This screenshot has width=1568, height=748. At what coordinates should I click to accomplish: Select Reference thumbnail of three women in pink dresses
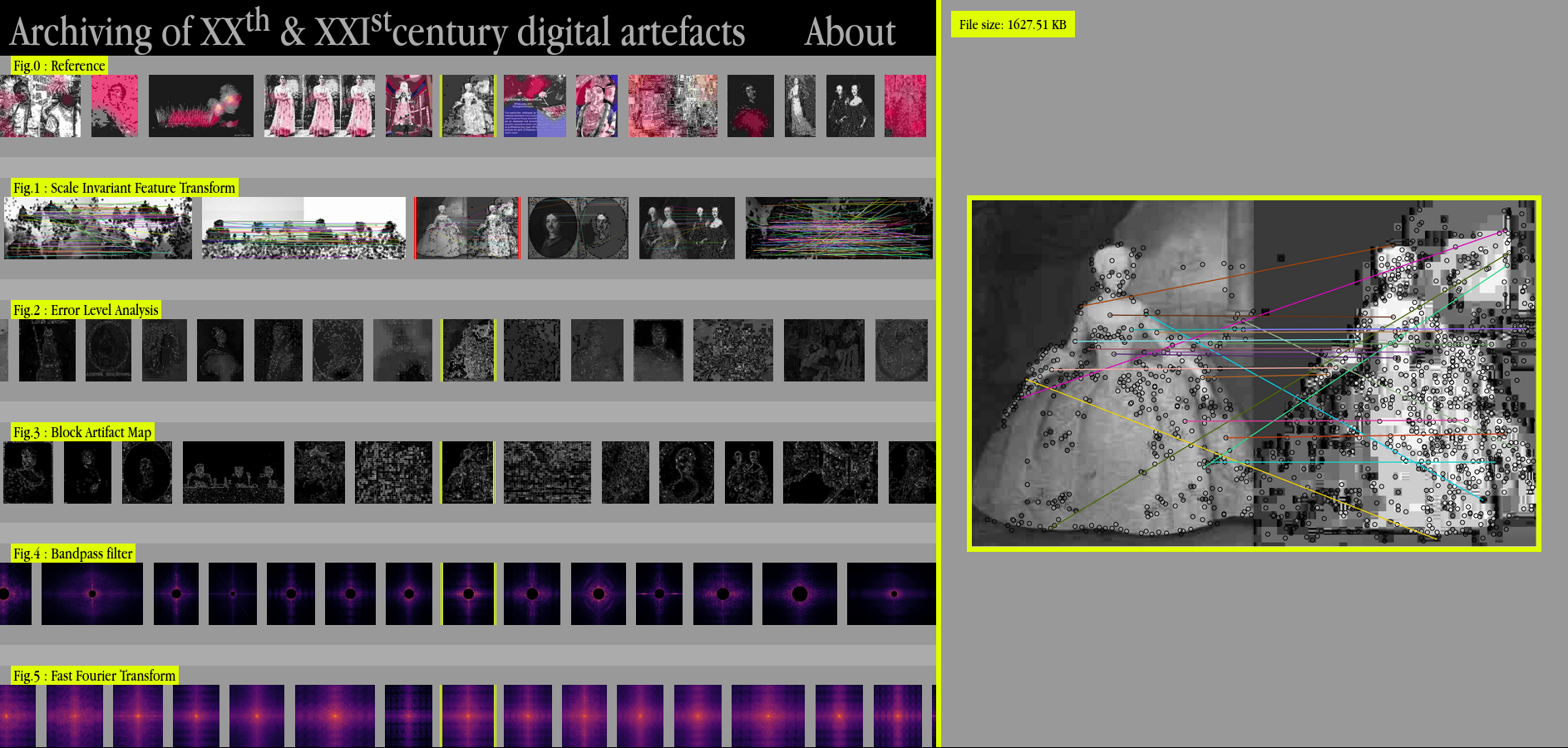point(319,106)
